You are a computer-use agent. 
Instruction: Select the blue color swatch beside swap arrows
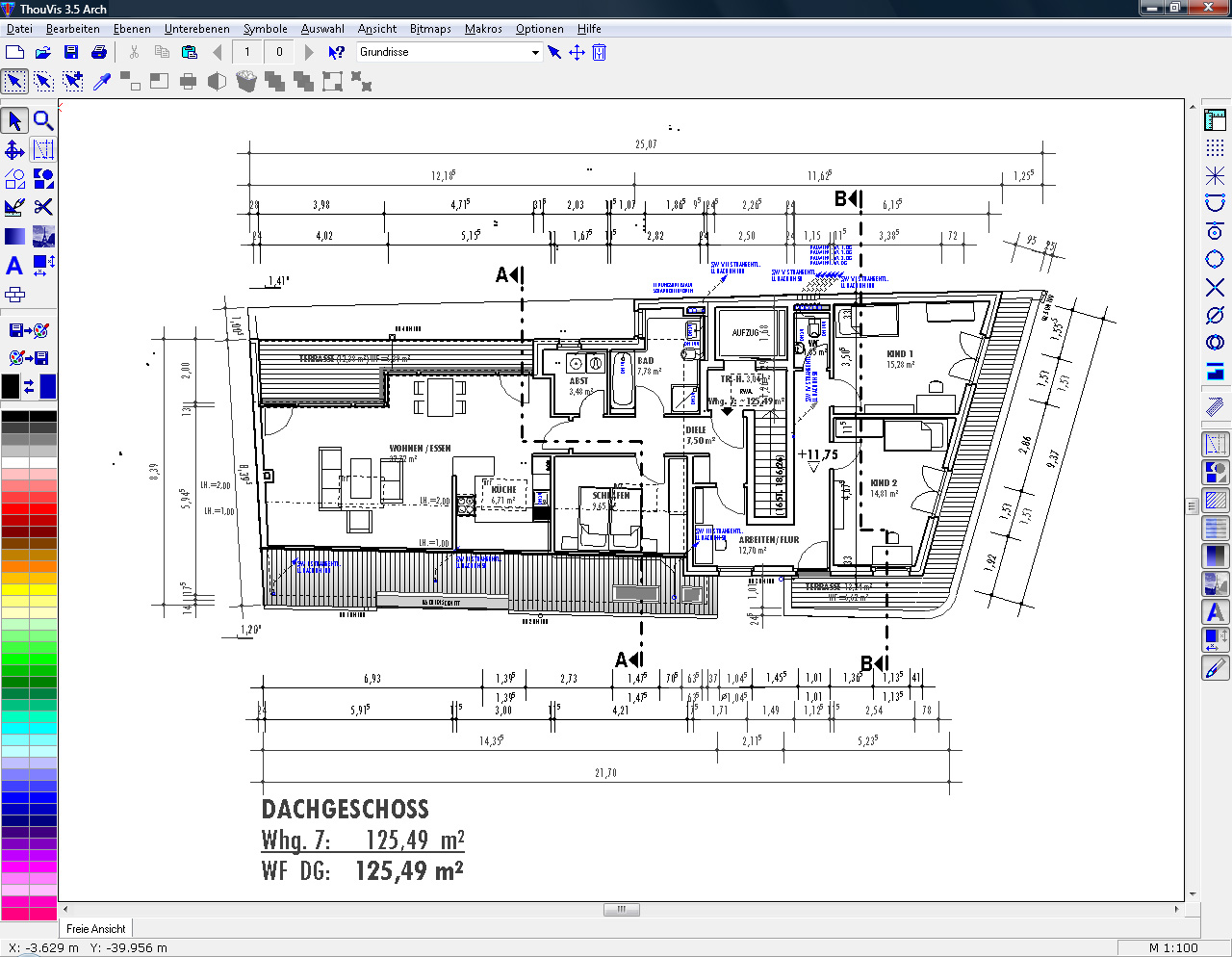tap(47, 386)
